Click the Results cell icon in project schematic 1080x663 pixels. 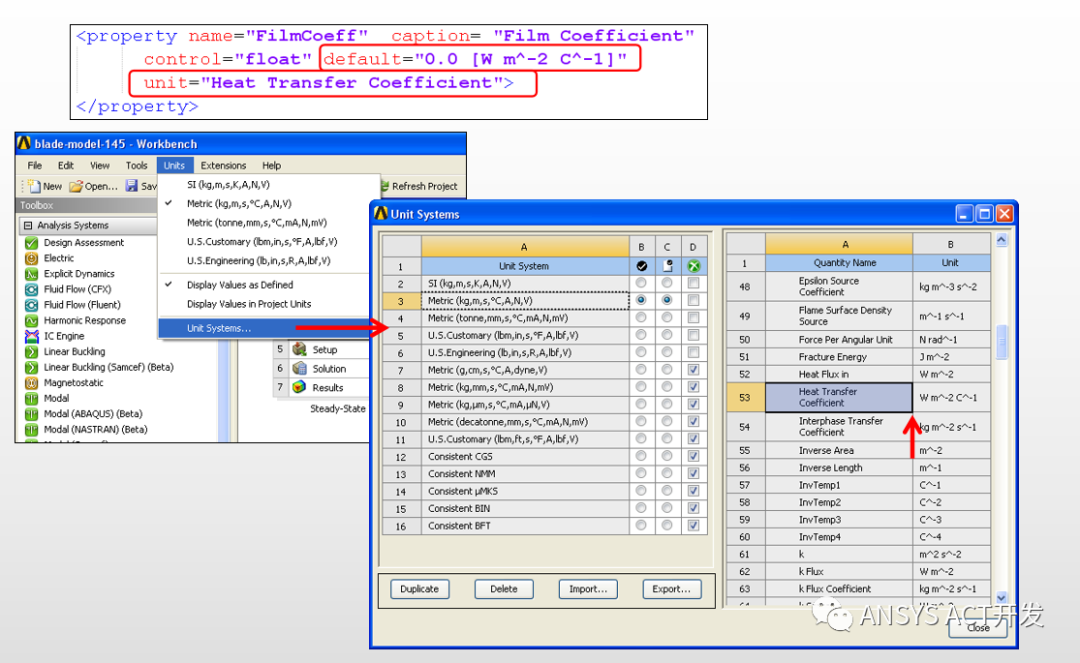(x=299, y=387)
